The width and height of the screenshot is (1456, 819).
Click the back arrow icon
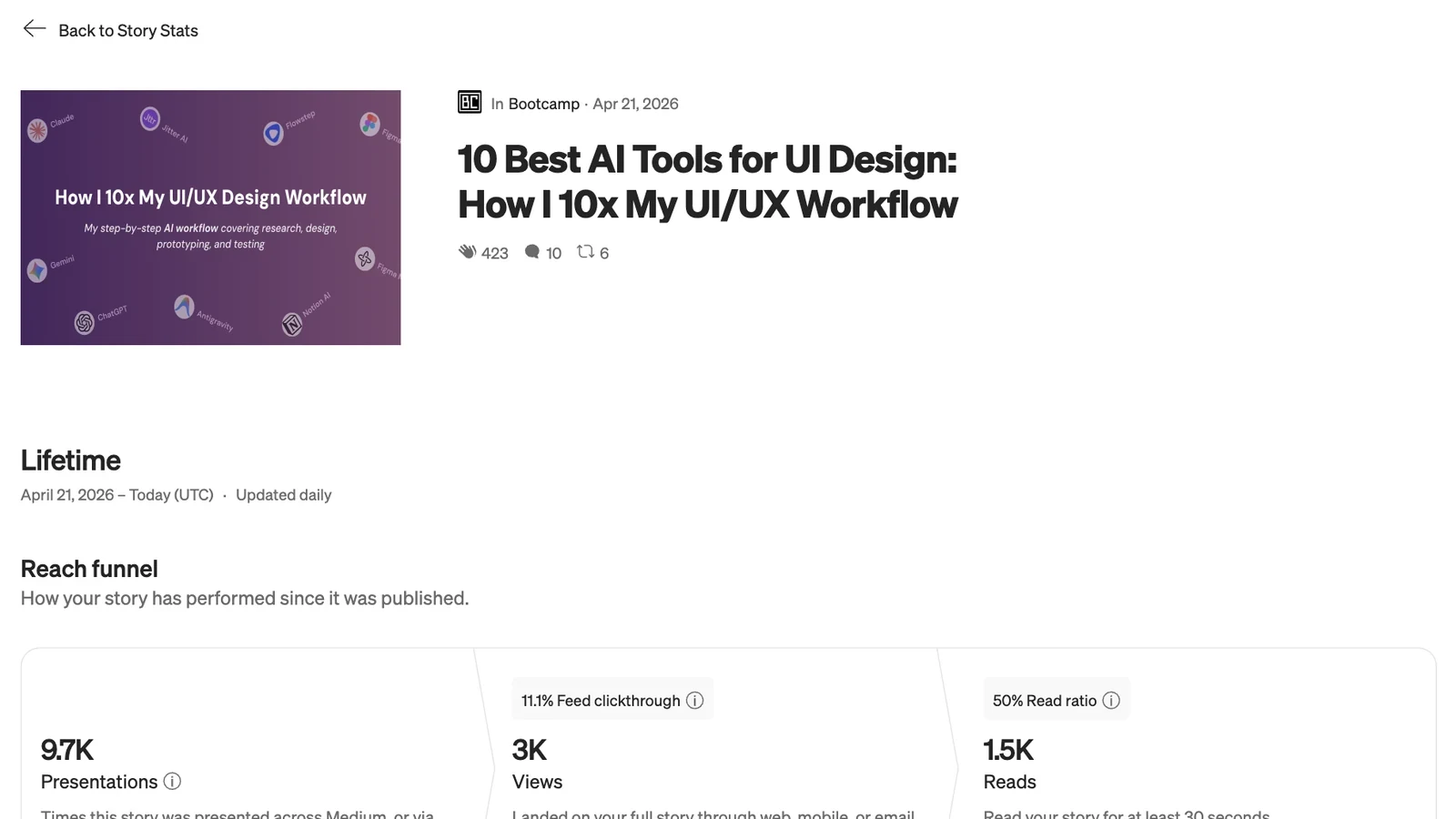tap(35, 29)
